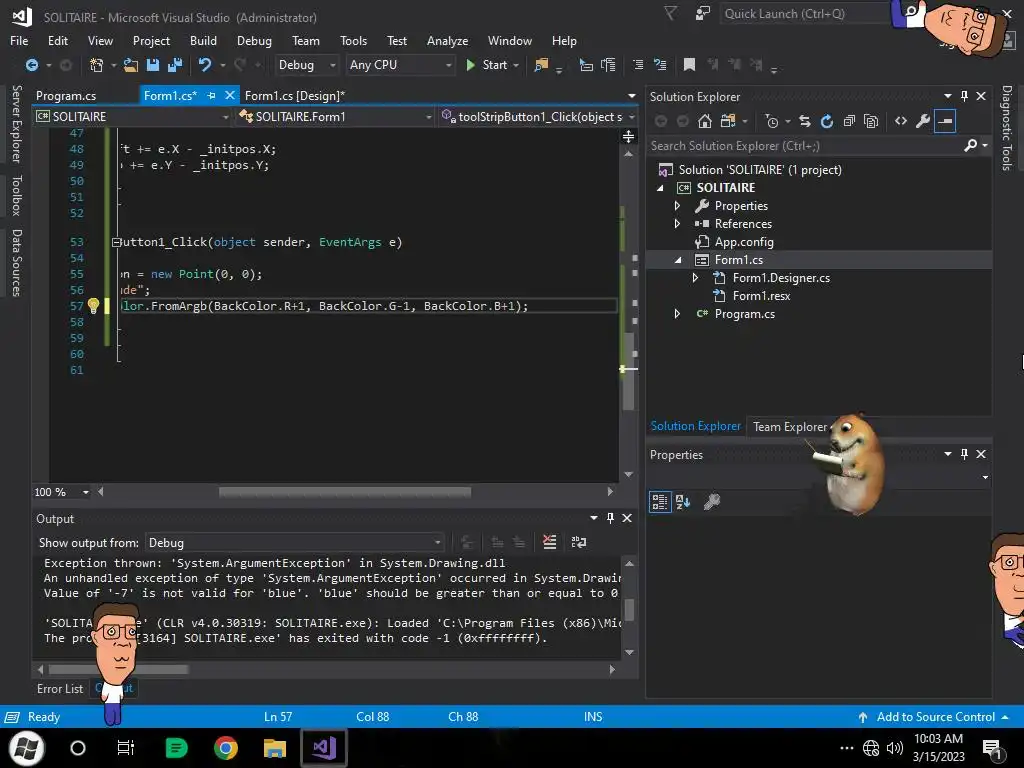1024x768 pixels.
Task: Clear All output with the red X lines icon
Action: coord(550,542)
